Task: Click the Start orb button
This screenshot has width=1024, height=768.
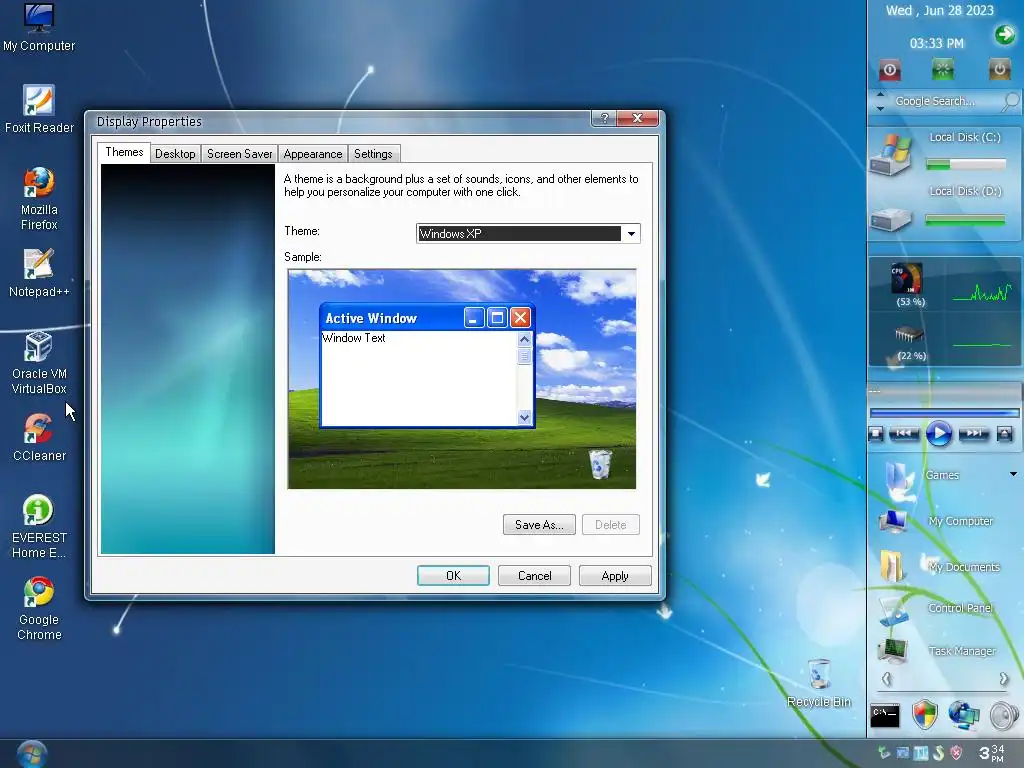Action: [31, 754]
